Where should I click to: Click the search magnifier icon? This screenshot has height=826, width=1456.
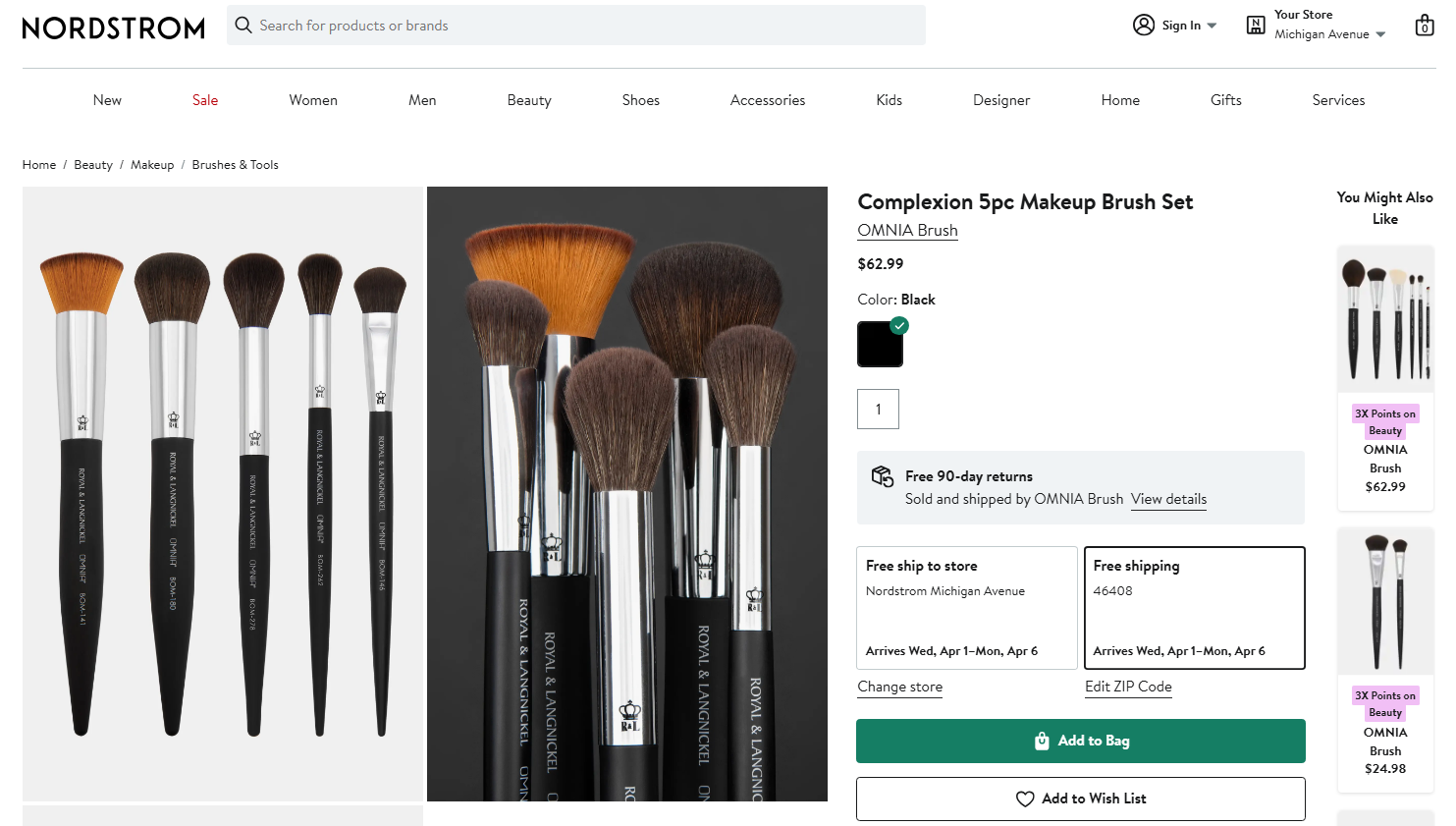click(243, 26)
